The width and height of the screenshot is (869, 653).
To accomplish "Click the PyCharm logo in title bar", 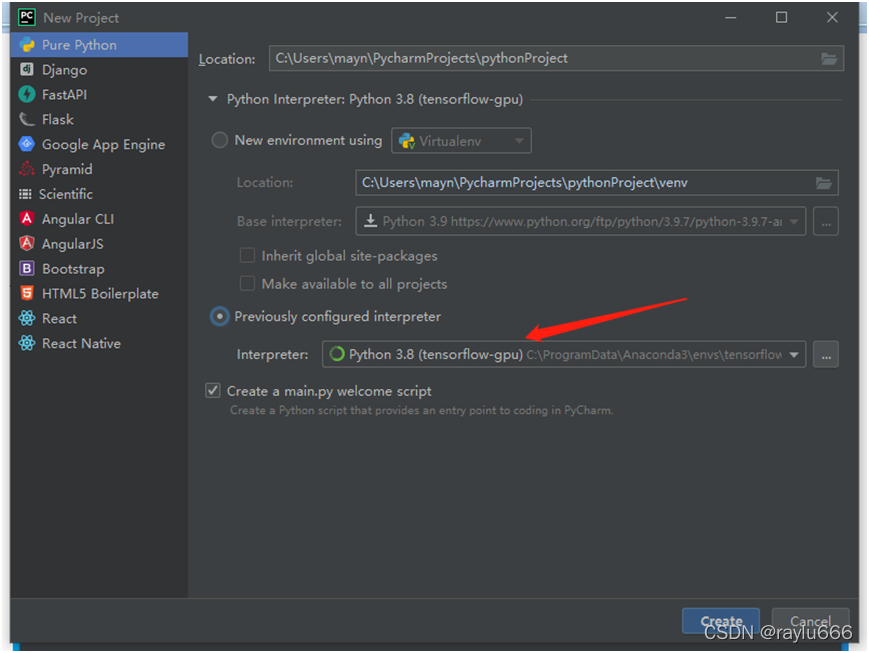I will tap(27, 17).
